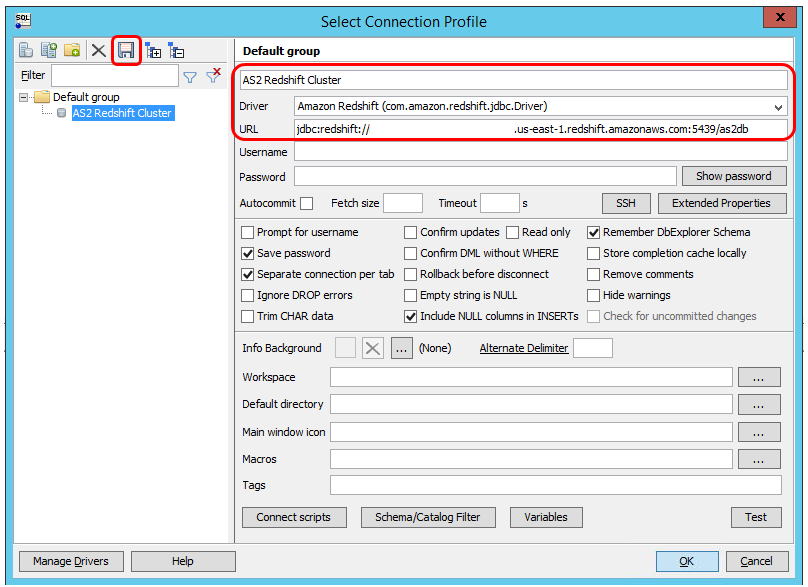Uncheck Remember DbExplorer Schema
The width and height of the screenshot is (808, 587).
pos(594,232)
